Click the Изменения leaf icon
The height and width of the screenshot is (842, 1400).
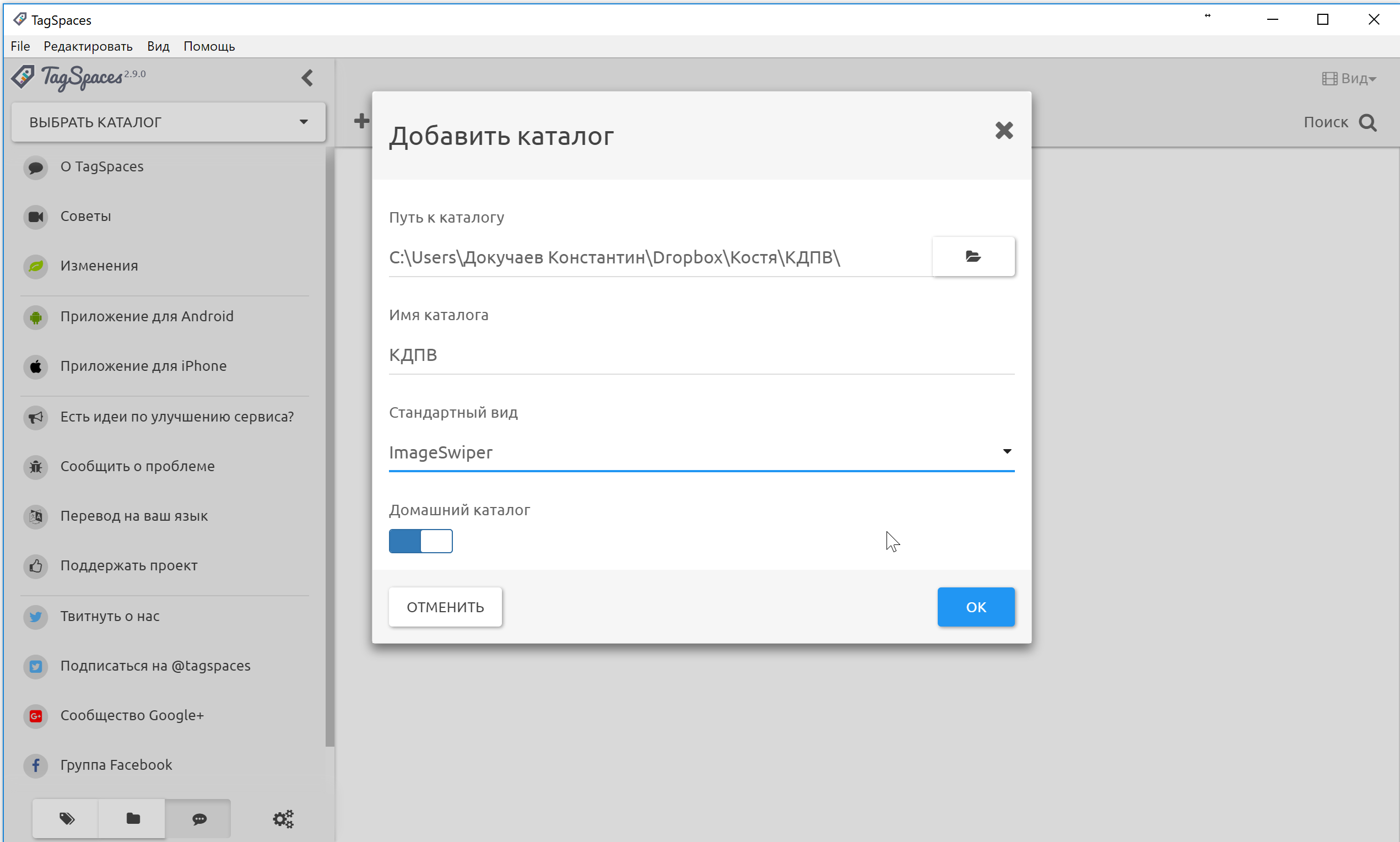[36, 266]
